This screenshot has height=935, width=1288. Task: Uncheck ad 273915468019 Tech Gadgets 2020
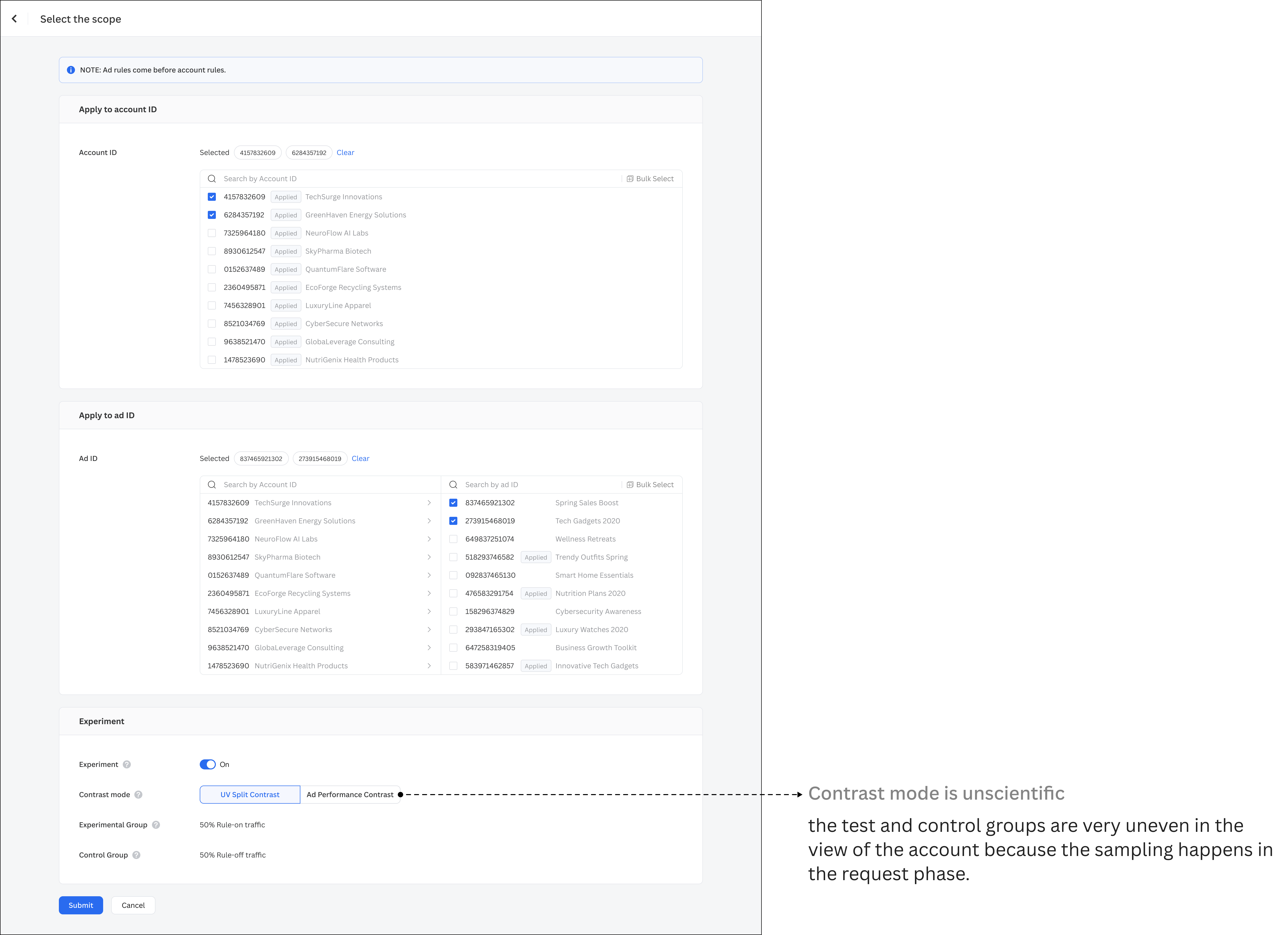(x=453, y=521)
